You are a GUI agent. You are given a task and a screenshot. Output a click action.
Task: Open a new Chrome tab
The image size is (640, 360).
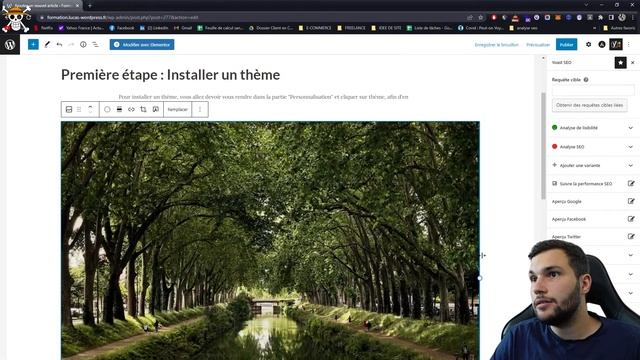tap(90, 5)
